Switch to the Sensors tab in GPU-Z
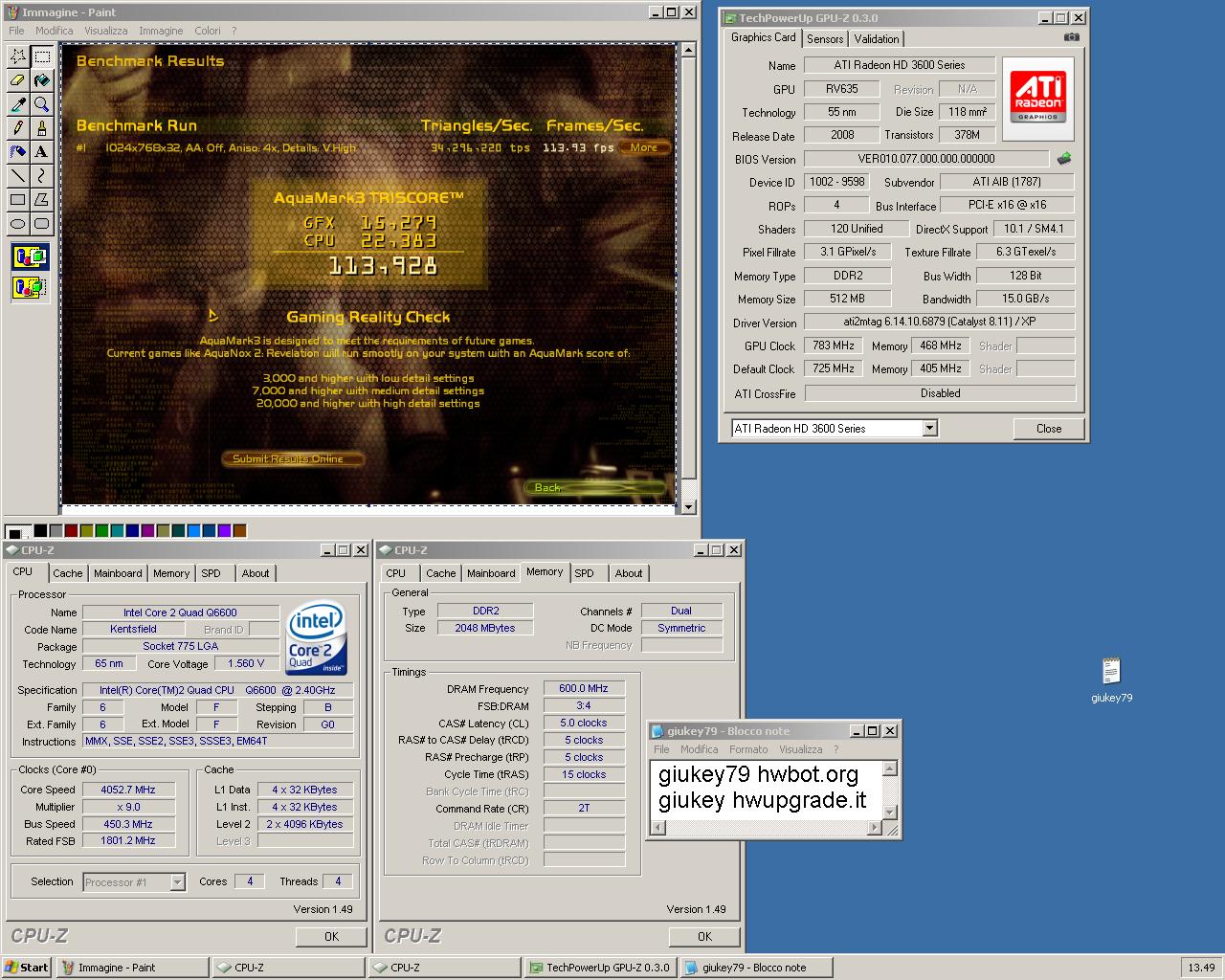The width and height of the screenshot is (1225, 980). 825,39
